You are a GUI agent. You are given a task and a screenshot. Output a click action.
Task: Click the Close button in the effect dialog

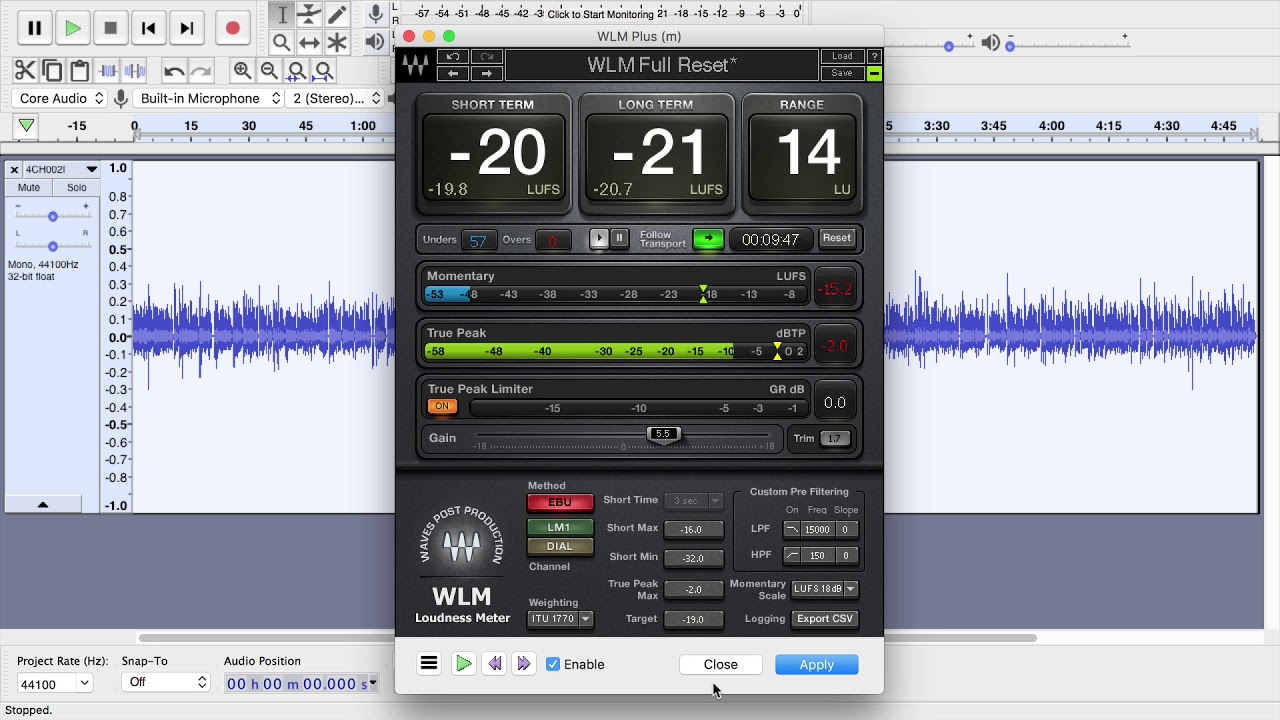[720, 665]
